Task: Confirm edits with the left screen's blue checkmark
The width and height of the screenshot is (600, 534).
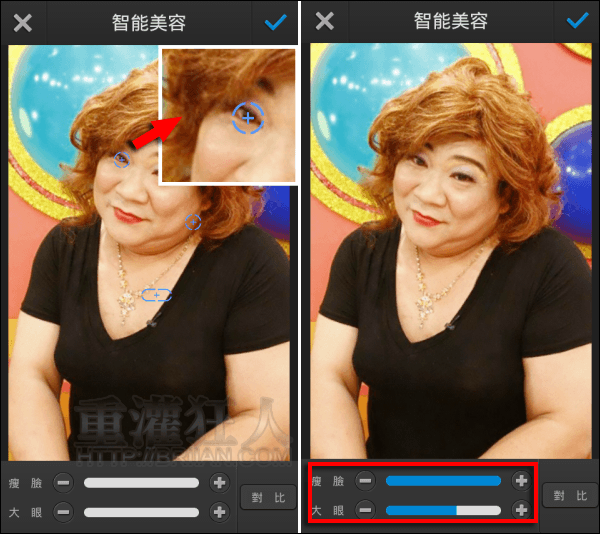Action: pyautogui.click(x=276, y=23)
